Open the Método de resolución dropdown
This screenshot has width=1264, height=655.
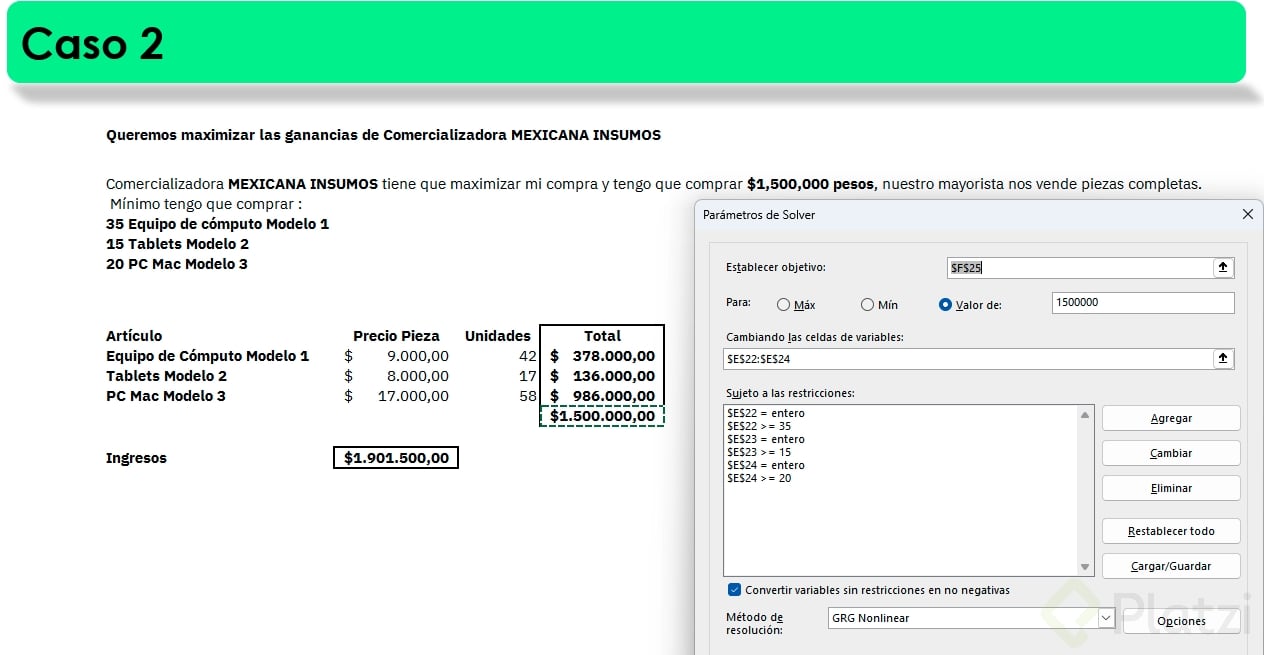1106,618
